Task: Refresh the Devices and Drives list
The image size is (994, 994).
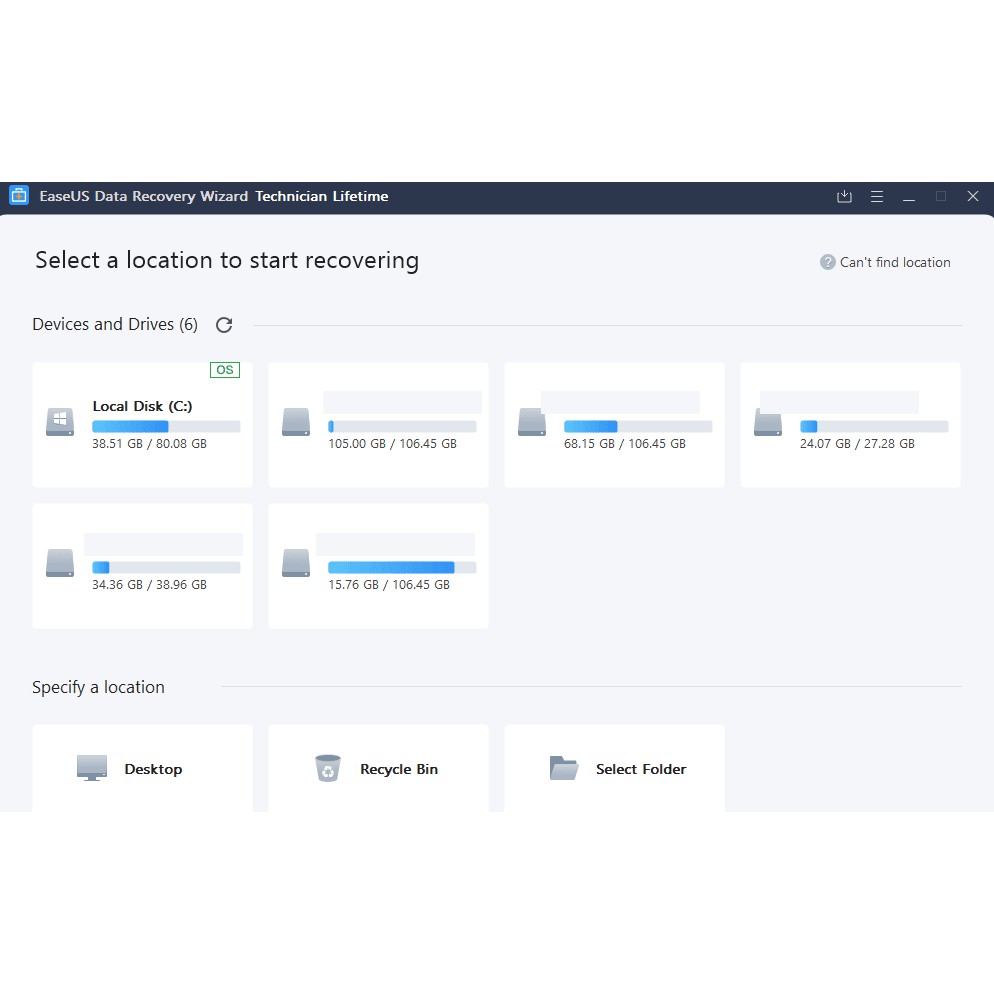Action: pyautogui.click(x=224, y=325)
